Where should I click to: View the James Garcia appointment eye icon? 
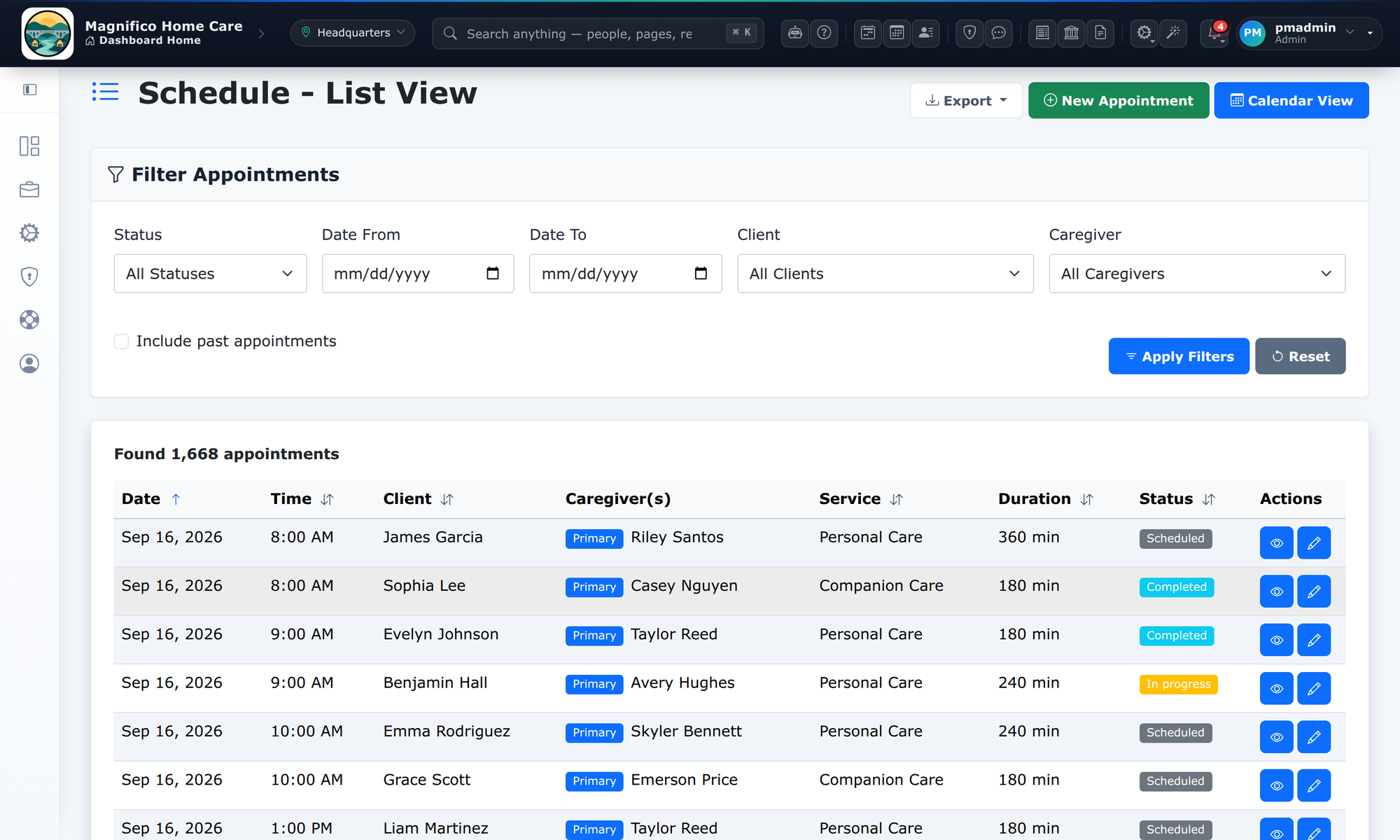point(1277,543)
